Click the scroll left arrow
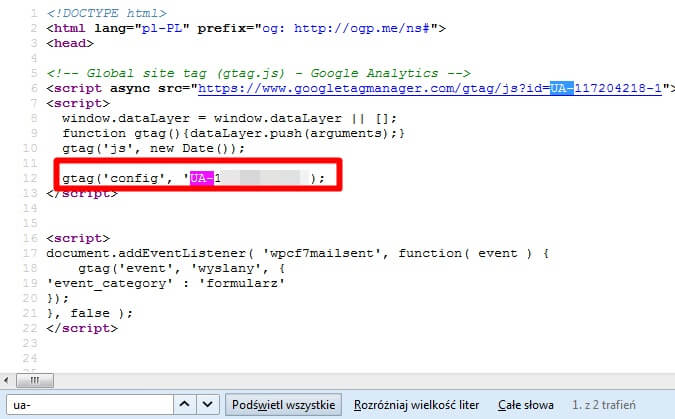 click(x=6, y=380)
